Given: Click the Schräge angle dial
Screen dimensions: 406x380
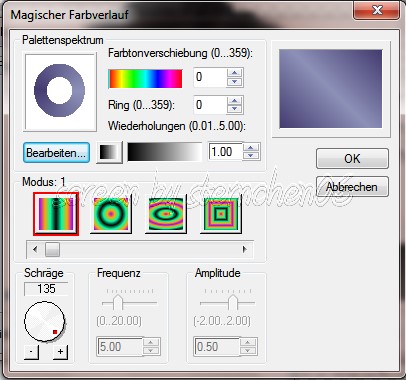Looking at the screenshot, I should pyautogui.click(x=45, y=322).
